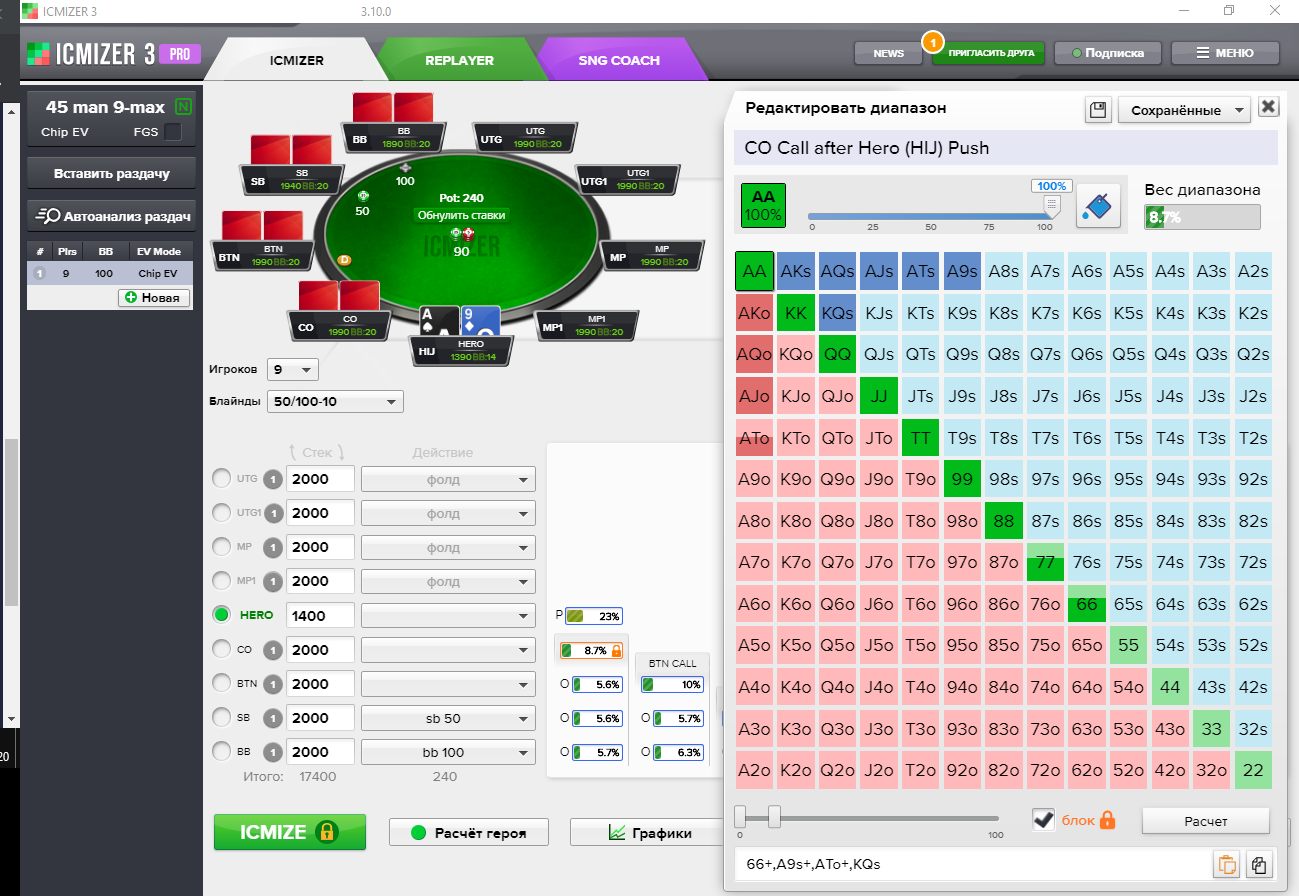Click the UTG player count badge
Viewport: 1299px width, 896px height.
273,479
